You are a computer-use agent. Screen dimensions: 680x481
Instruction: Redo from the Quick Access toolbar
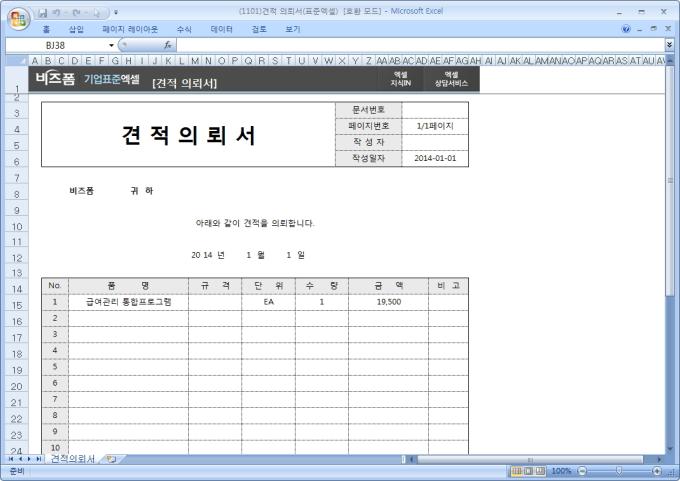pos(76,13)
